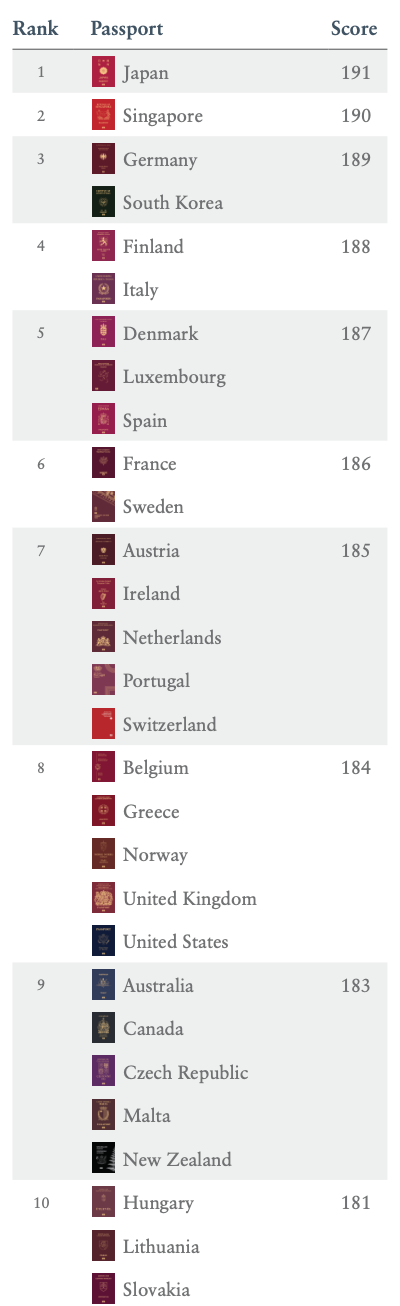Screen dimensions: 400x1306
Task: Open the United States passport icon
Action: click(x=103, y=941)
